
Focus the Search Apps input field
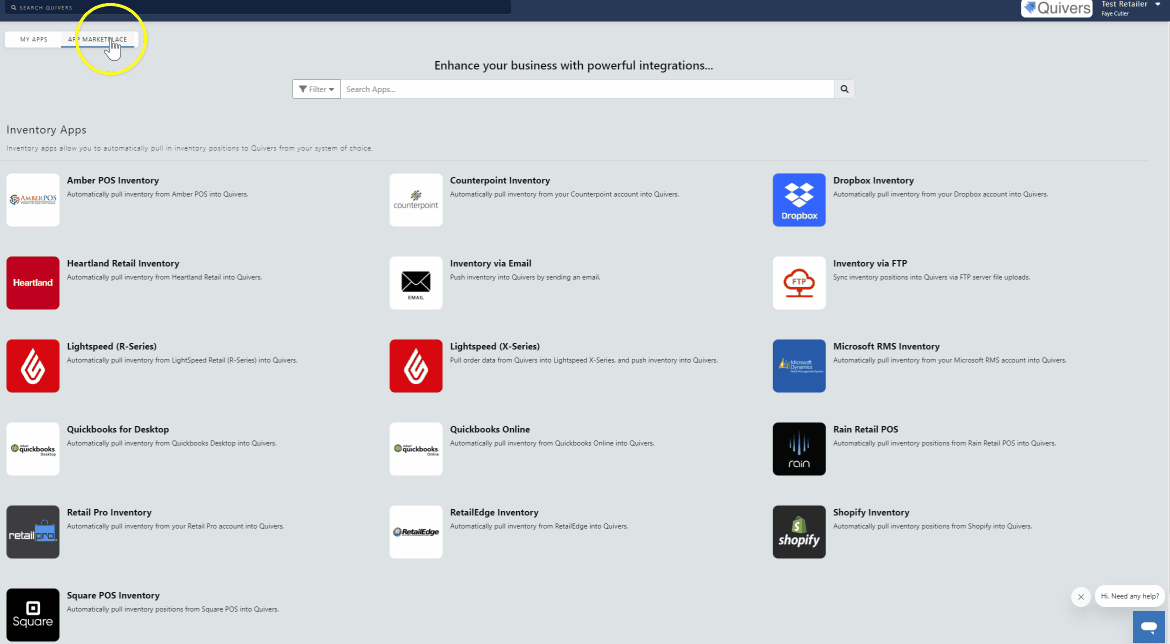(587, 90)
